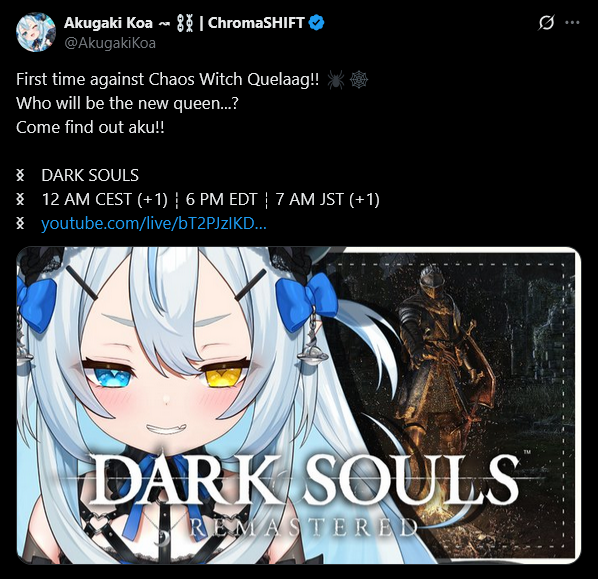Open the Dark Souls Remastered logo in thumbnail
Viewport: 598px width, 579px height.
coord(305,494)
